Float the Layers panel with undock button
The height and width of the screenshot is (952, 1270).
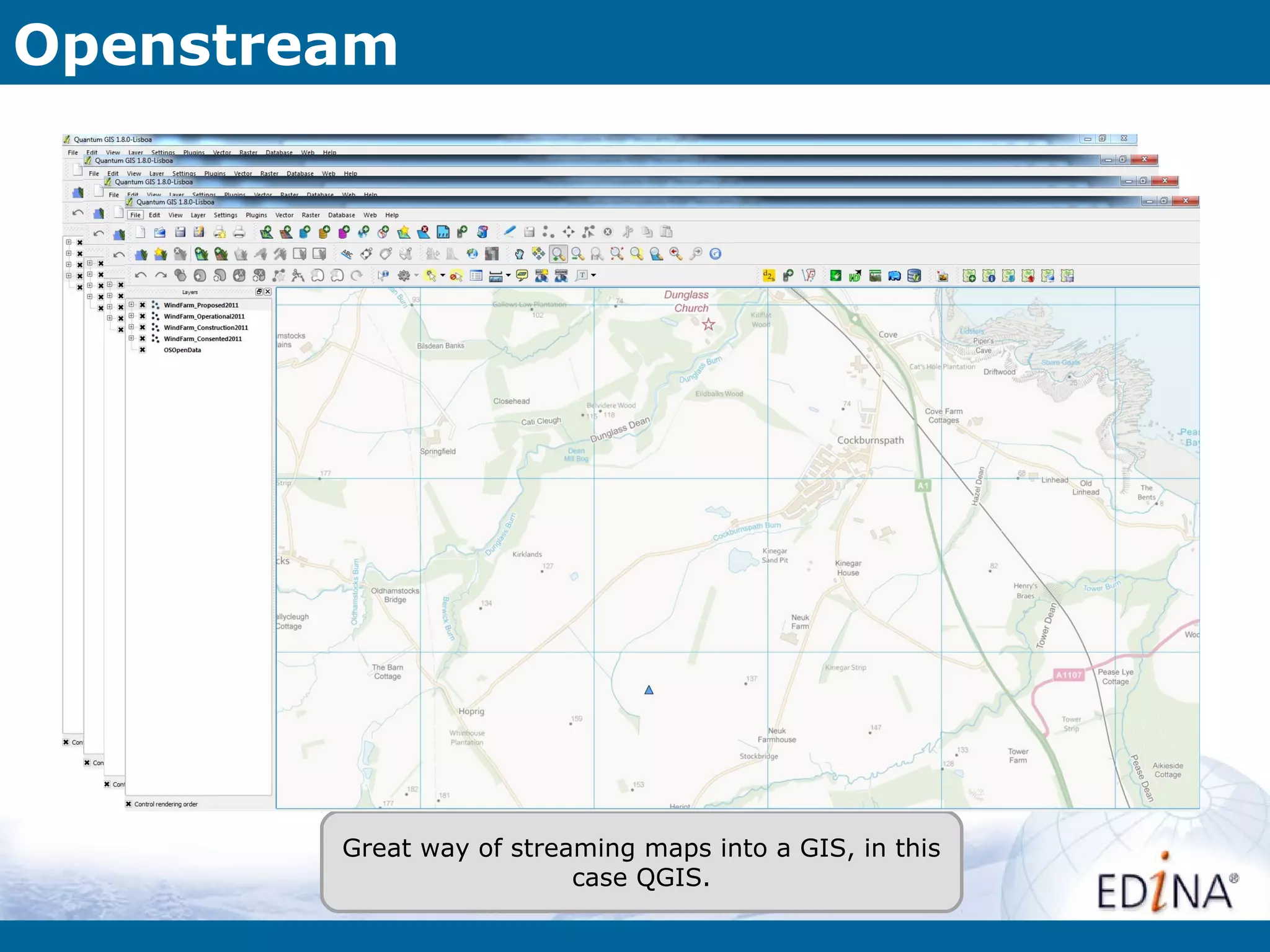[x=259, y=292]
